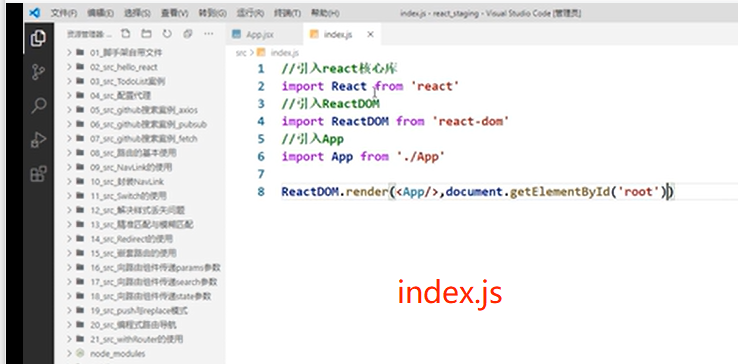738x364 pixels.
Task: Open the Explorer view in activity bar
Action: [x=38, y=38]
